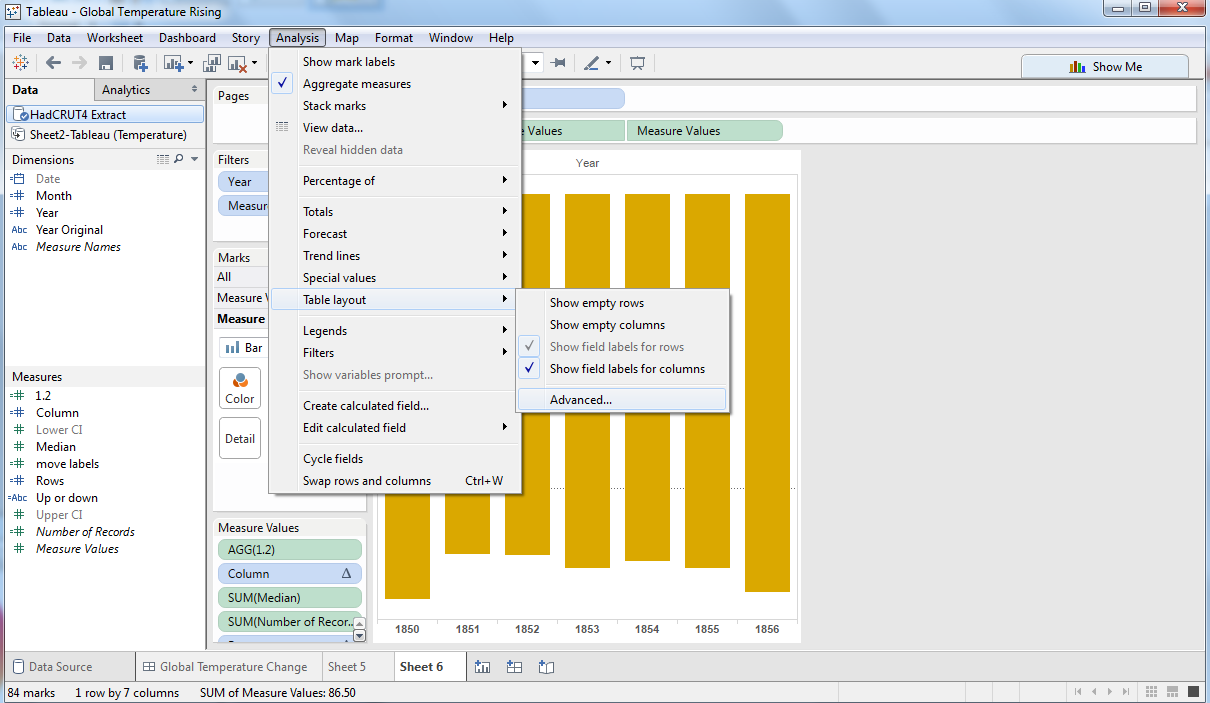
Task: Toggle Aggregate measures in Analysis menu
Action: 357,84
